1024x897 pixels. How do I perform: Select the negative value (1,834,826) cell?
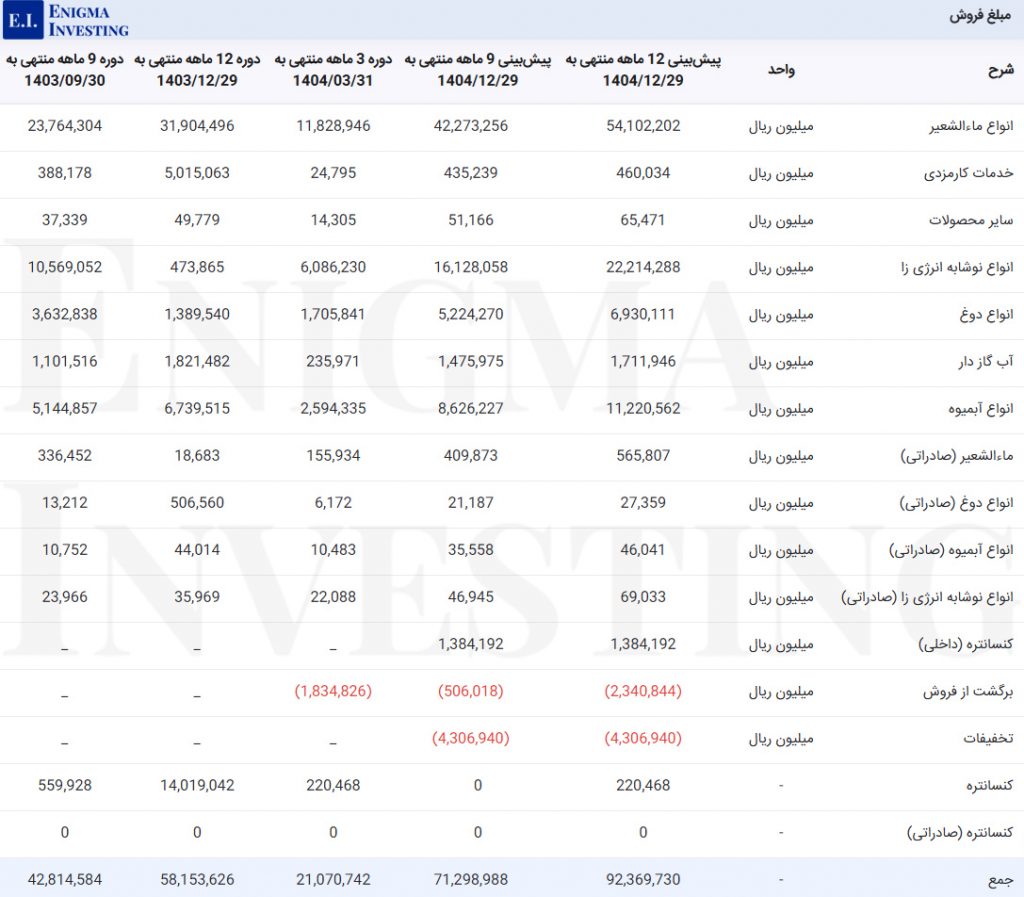(x=333, y=692)
